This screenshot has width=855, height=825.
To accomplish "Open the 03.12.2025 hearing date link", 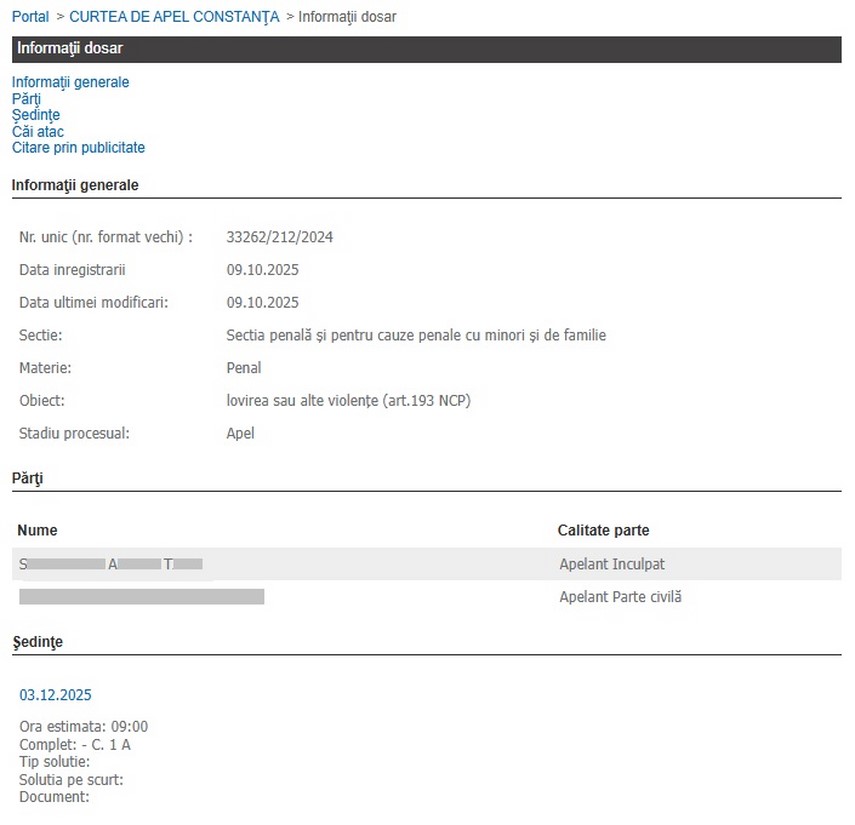I will tap(55, 695).
